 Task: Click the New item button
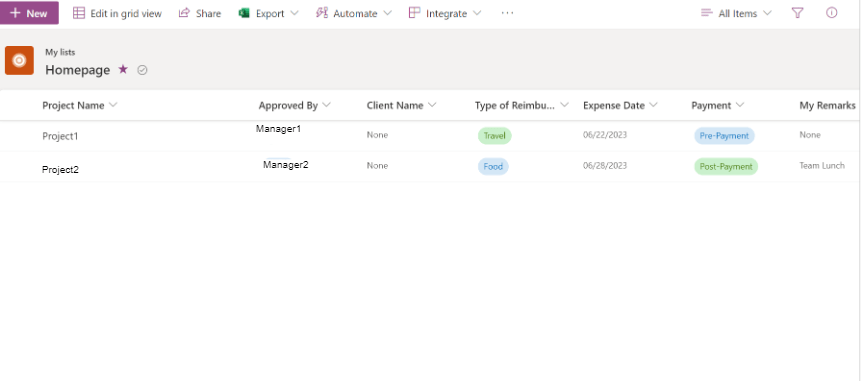point(29,13)
